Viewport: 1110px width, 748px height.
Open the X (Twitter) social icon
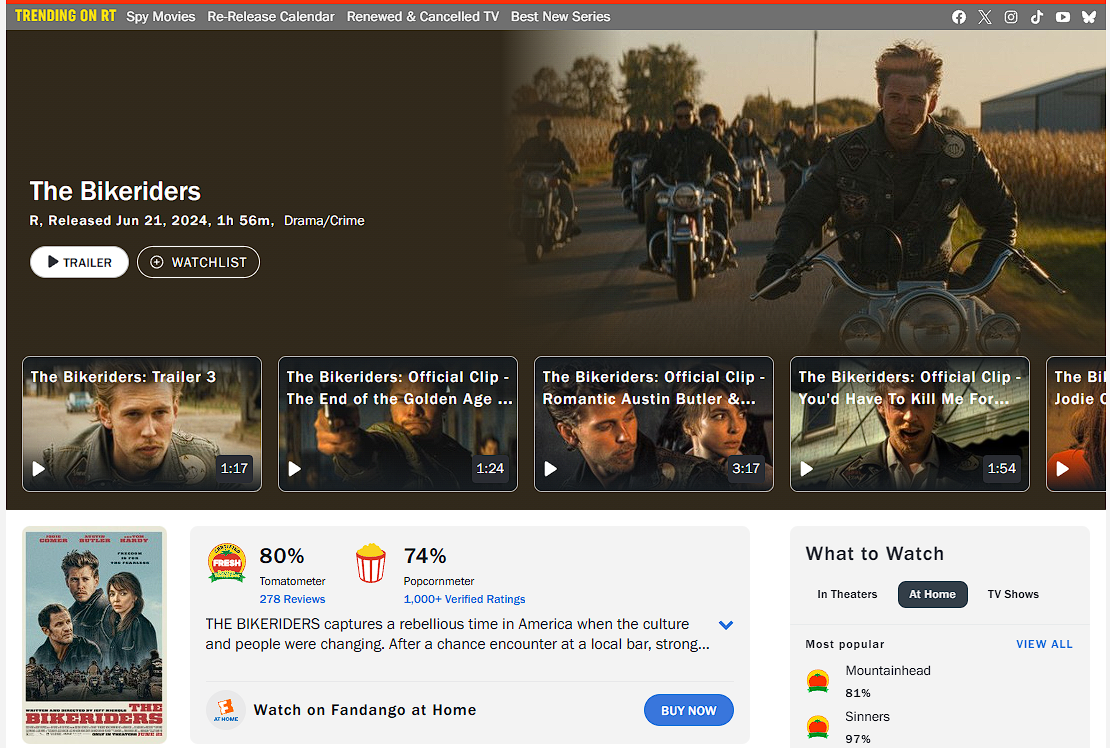985,17
